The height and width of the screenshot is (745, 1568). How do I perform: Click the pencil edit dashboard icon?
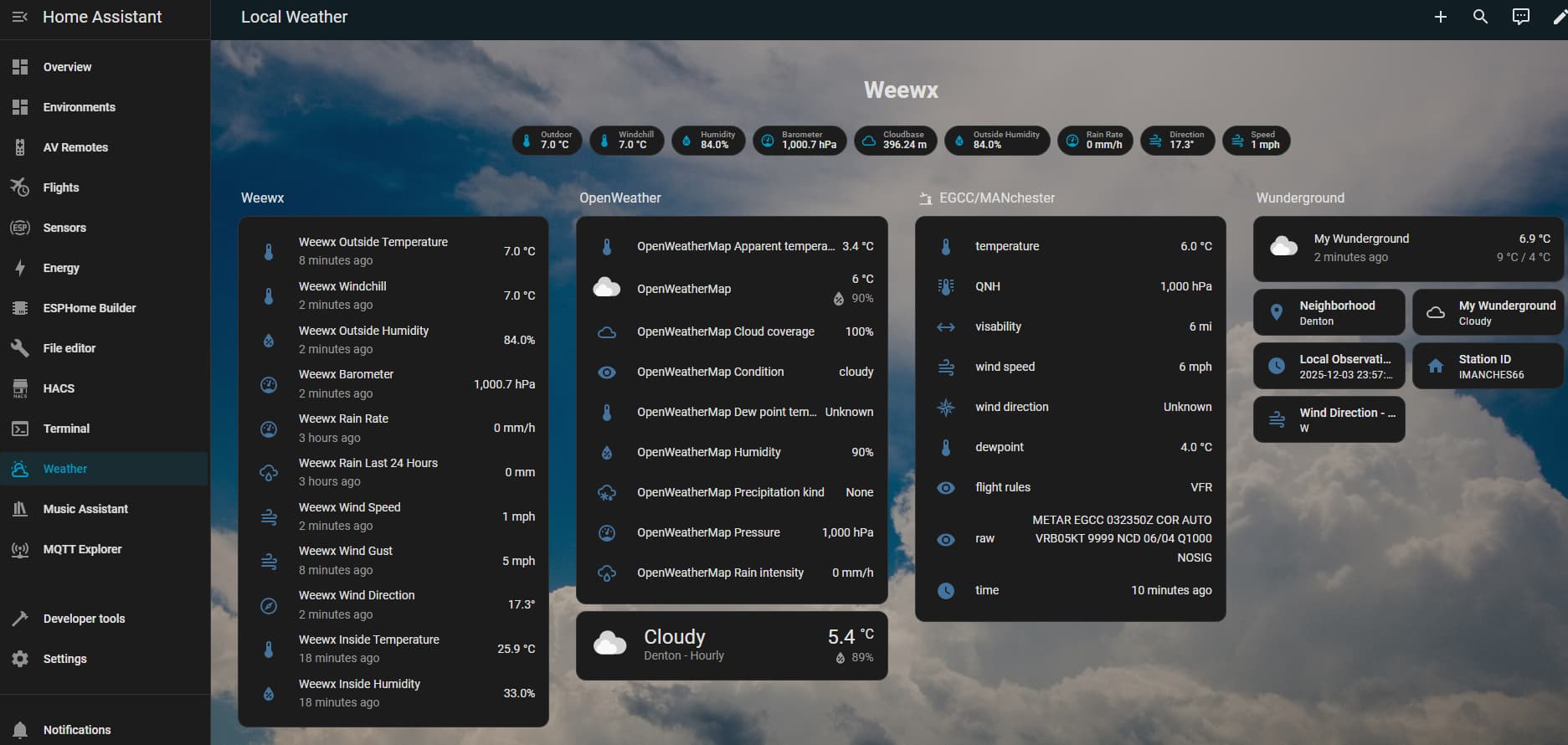[x=1559, y=17]
